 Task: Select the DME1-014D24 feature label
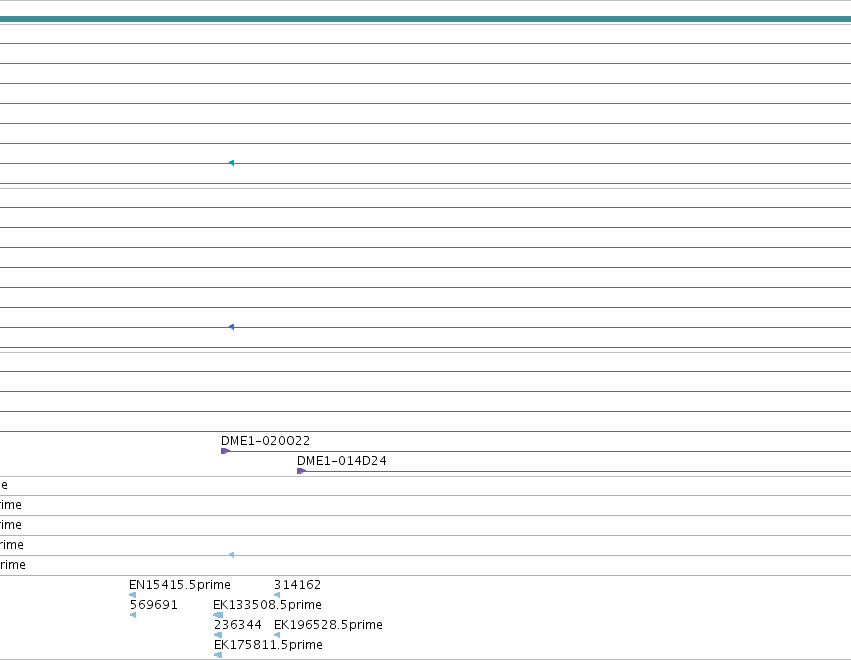tap(341, 461)
